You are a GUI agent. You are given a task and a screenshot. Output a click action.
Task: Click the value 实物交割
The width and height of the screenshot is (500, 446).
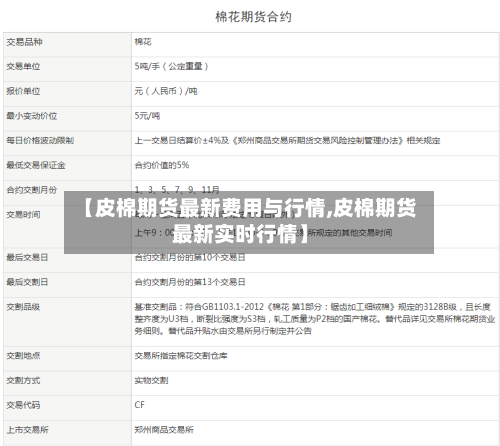[151, 380]
